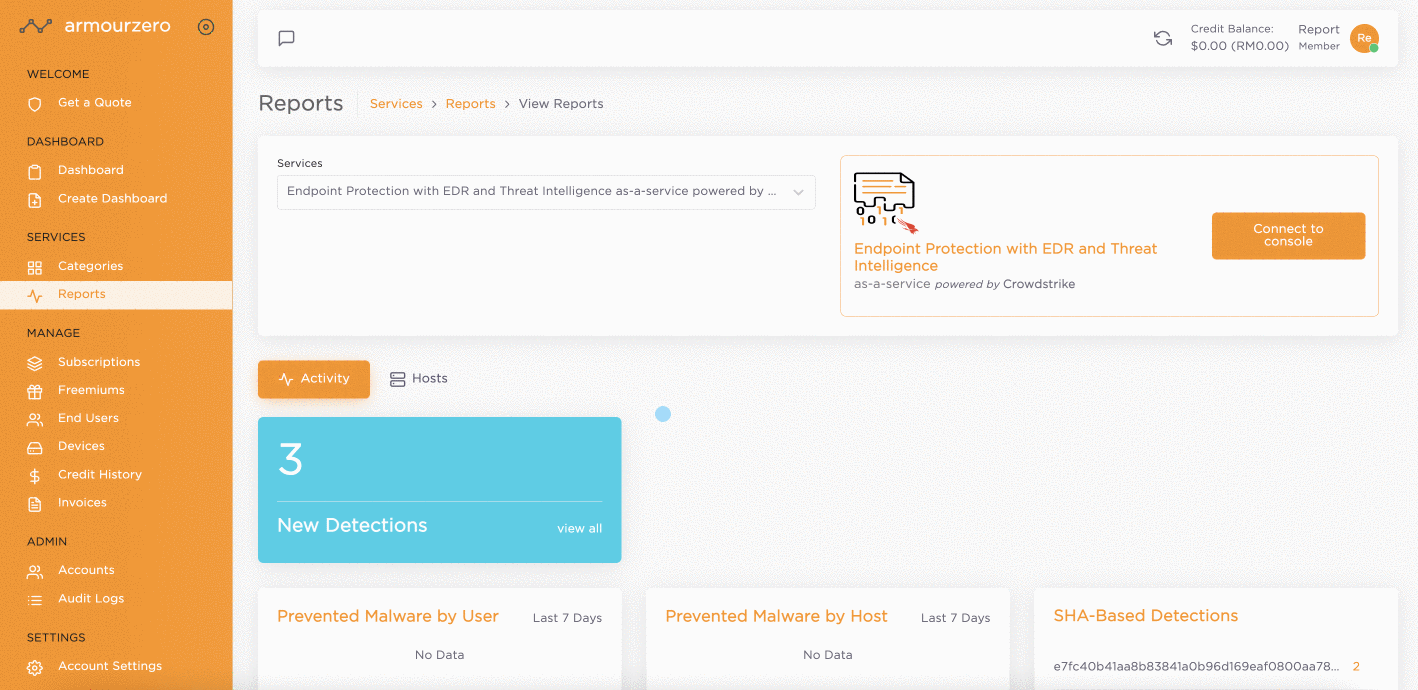The image size is (1418, 690).
Task: Click the Prevented Malware by User heading
Action: click(388, 617)
